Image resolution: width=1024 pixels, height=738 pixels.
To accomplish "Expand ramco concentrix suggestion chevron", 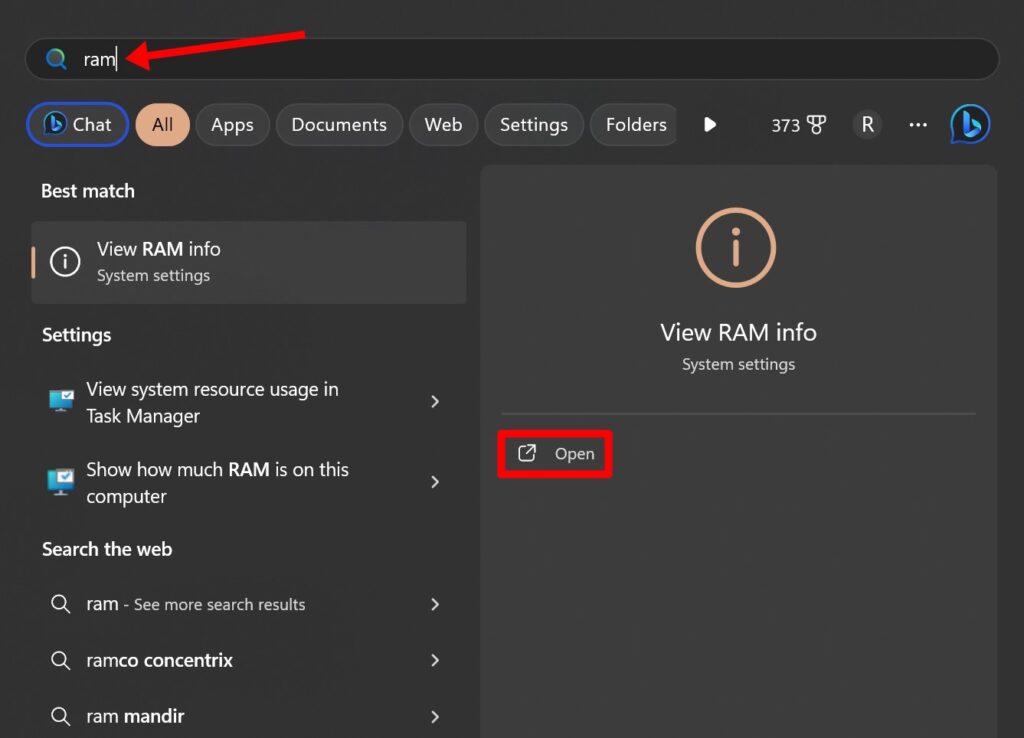I will pos(435,660).
